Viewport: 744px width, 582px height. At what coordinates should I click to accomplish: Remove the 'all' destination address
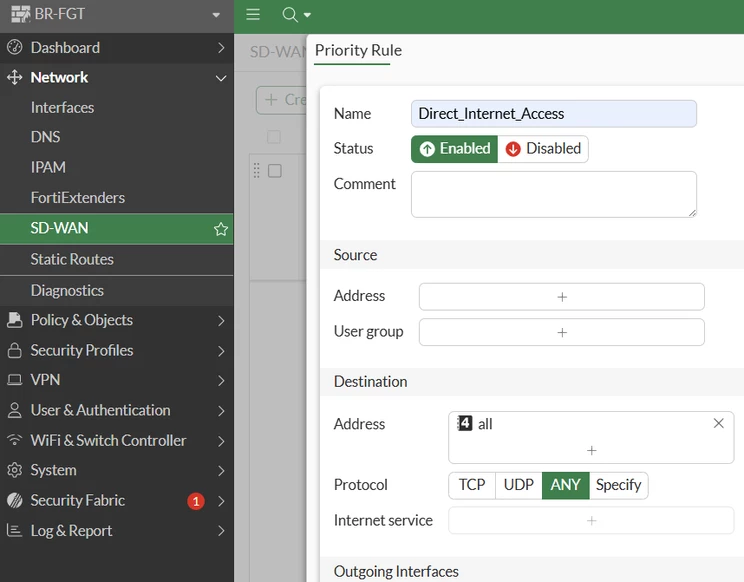[718, 423]
